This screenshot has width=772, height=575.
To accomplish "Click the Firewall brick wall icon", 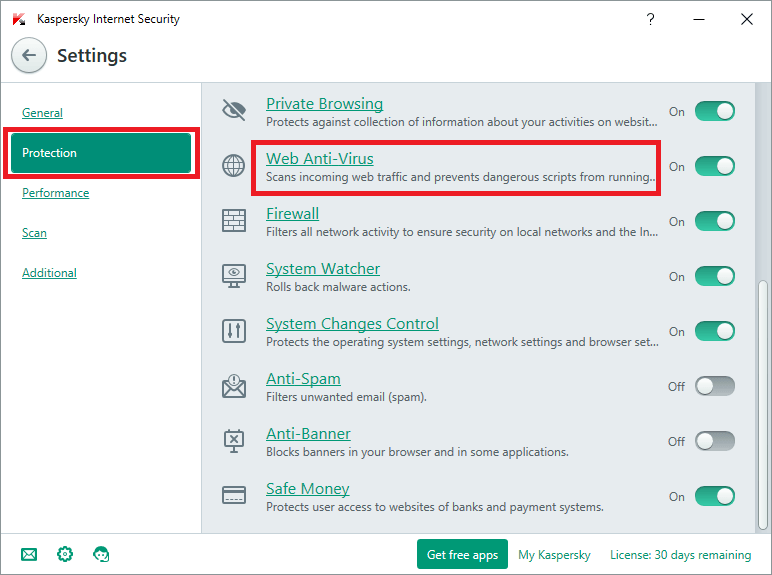I will point(234,221).
